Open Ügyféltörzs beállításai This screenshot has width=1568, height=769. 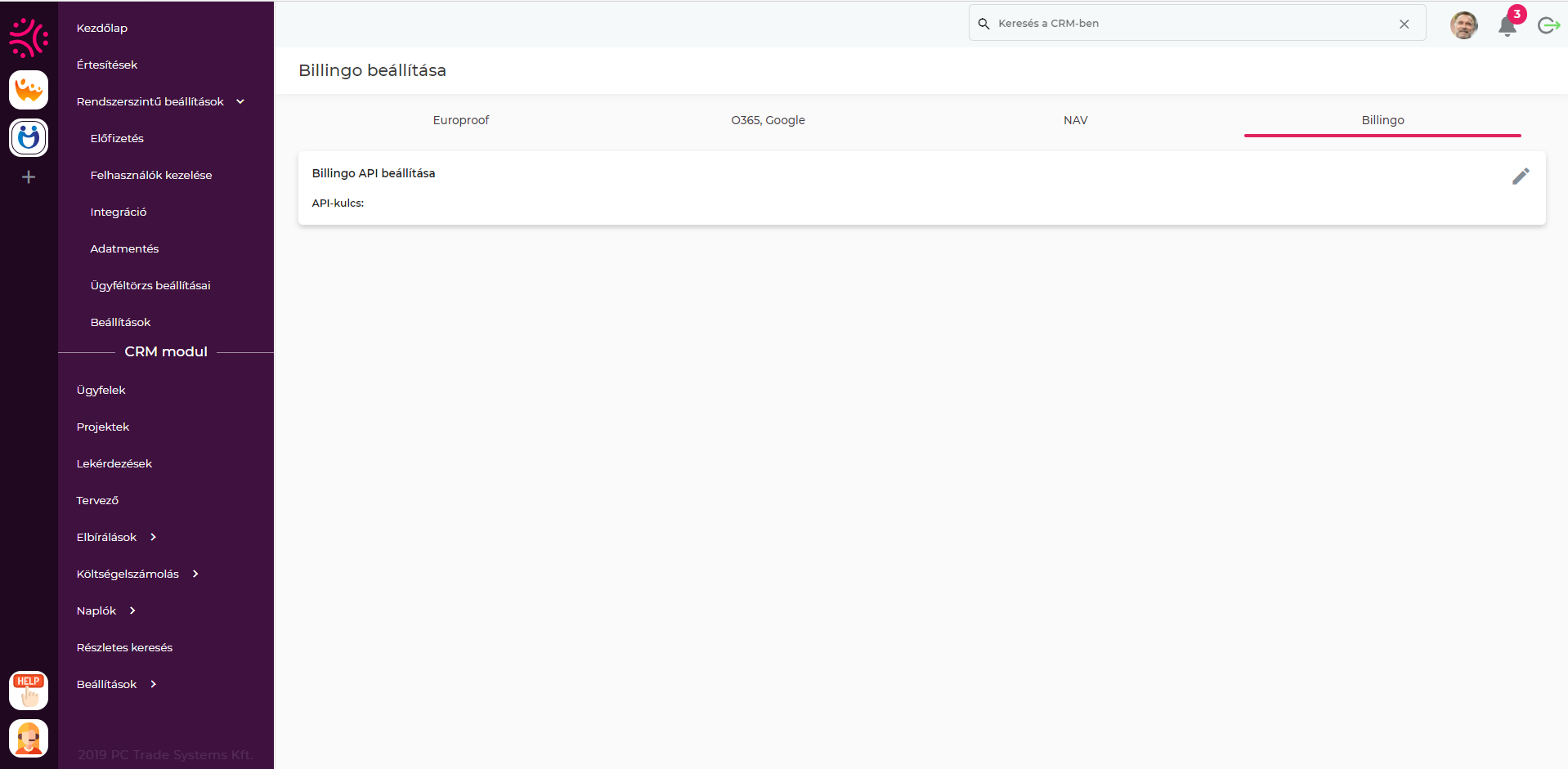point(150,285)
